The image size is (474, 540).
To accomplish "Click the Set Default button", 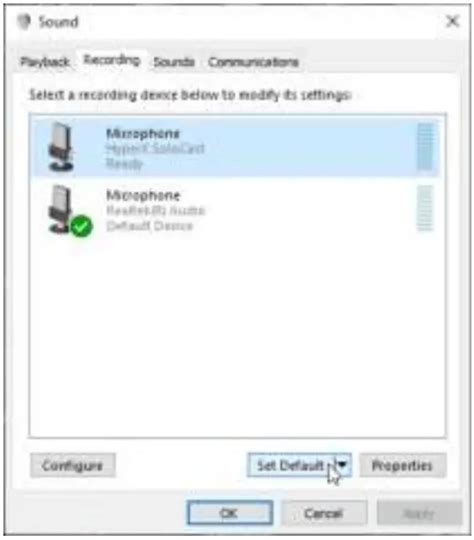I will tap(291, 465).
